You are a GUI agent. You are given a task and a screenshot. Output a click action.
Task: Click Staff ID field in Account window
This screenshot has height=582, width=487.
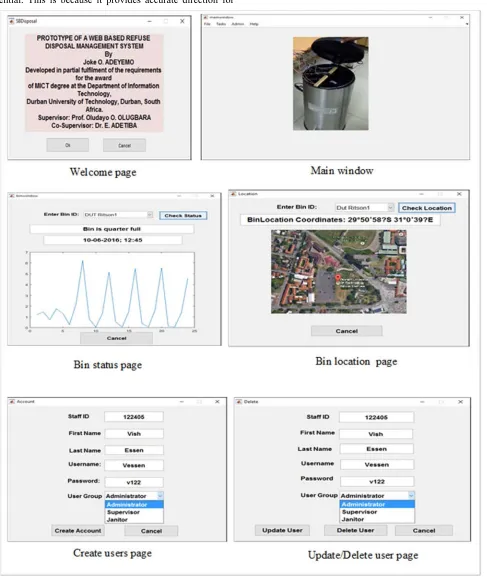coord(134,417)
